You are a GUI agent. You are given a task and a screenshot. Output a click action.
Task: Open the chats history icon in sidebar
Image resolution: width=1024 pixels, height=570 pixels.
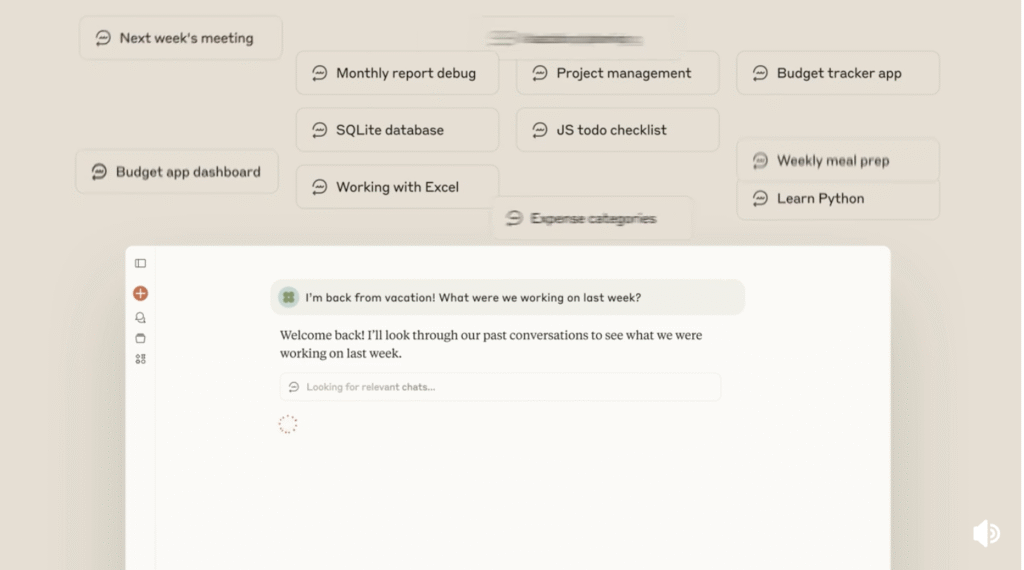coord(140,317)
